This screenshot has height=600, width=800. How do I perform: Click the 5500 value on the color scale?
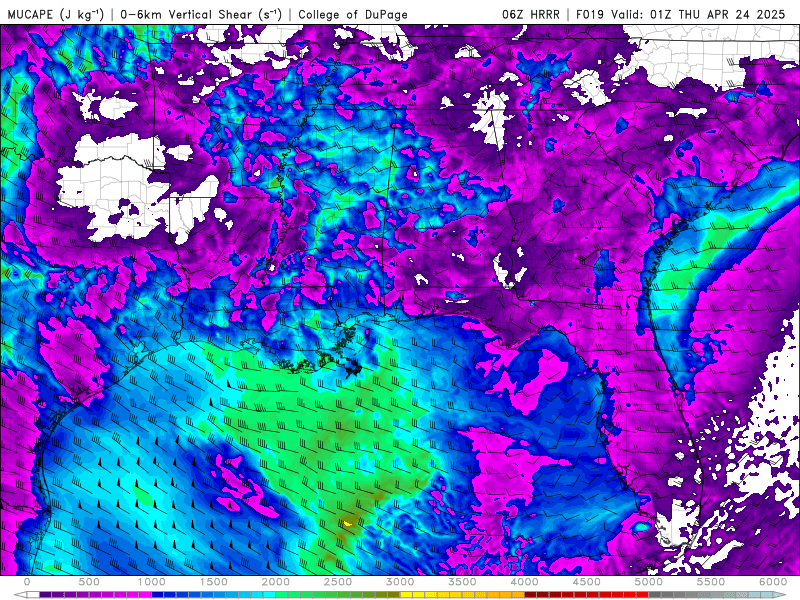(711, 582)
